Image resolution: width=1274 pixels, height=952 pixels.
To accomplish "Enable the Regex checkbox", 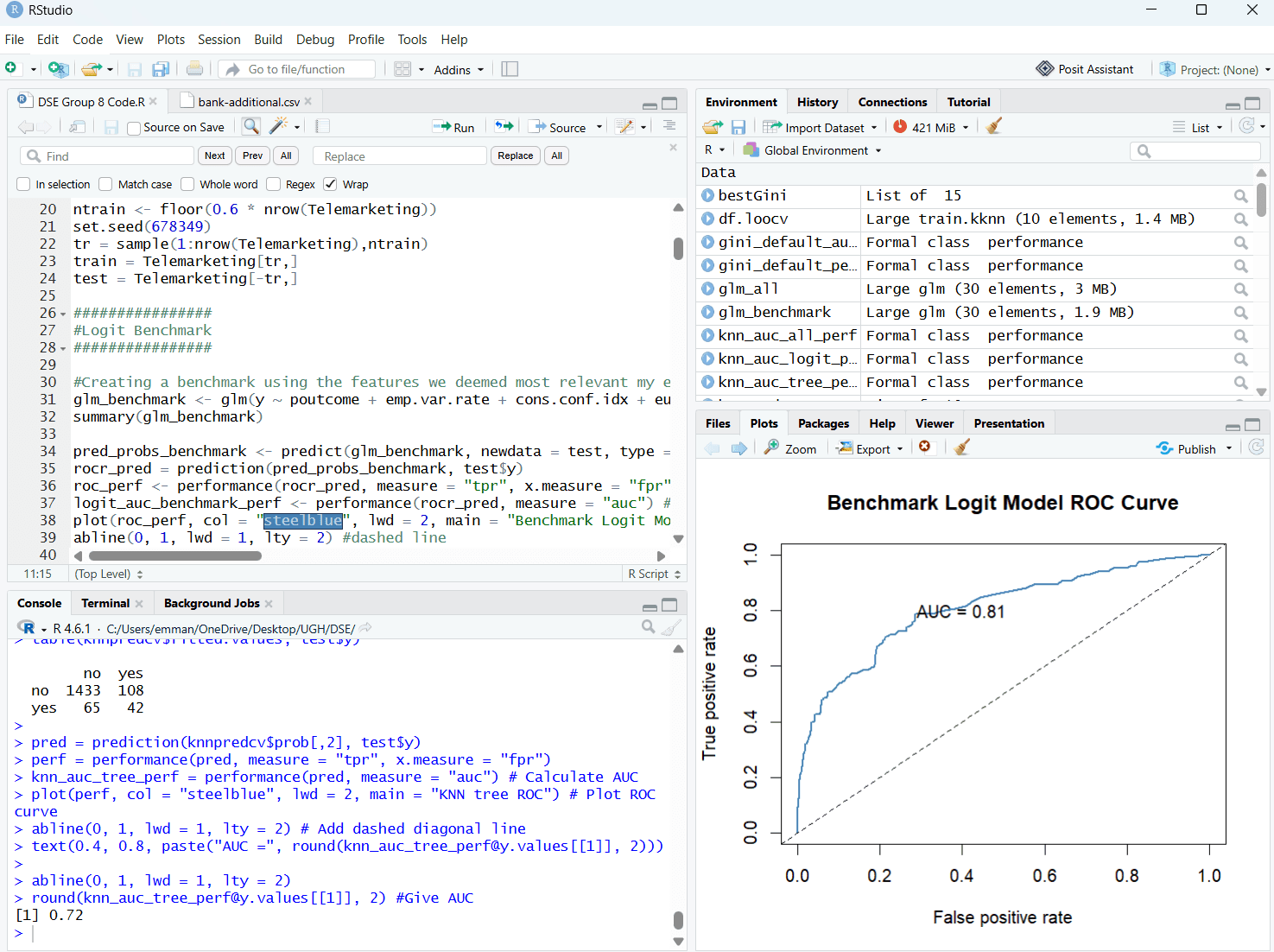I will point(274,184).
